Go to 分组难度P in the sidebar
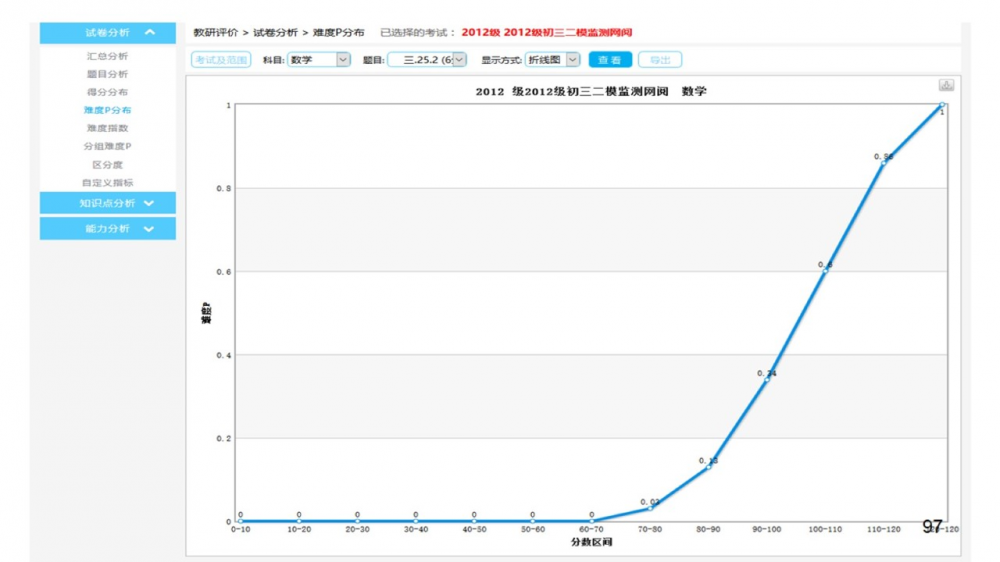Screen dimensions: 1000x562 click(x=107, y=146)
